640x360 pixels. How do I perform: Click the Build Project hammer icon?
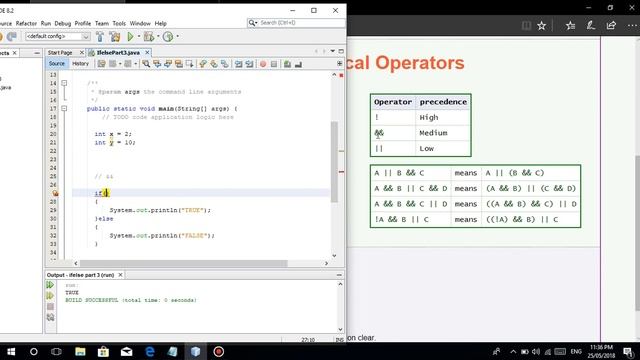(100, 37)
